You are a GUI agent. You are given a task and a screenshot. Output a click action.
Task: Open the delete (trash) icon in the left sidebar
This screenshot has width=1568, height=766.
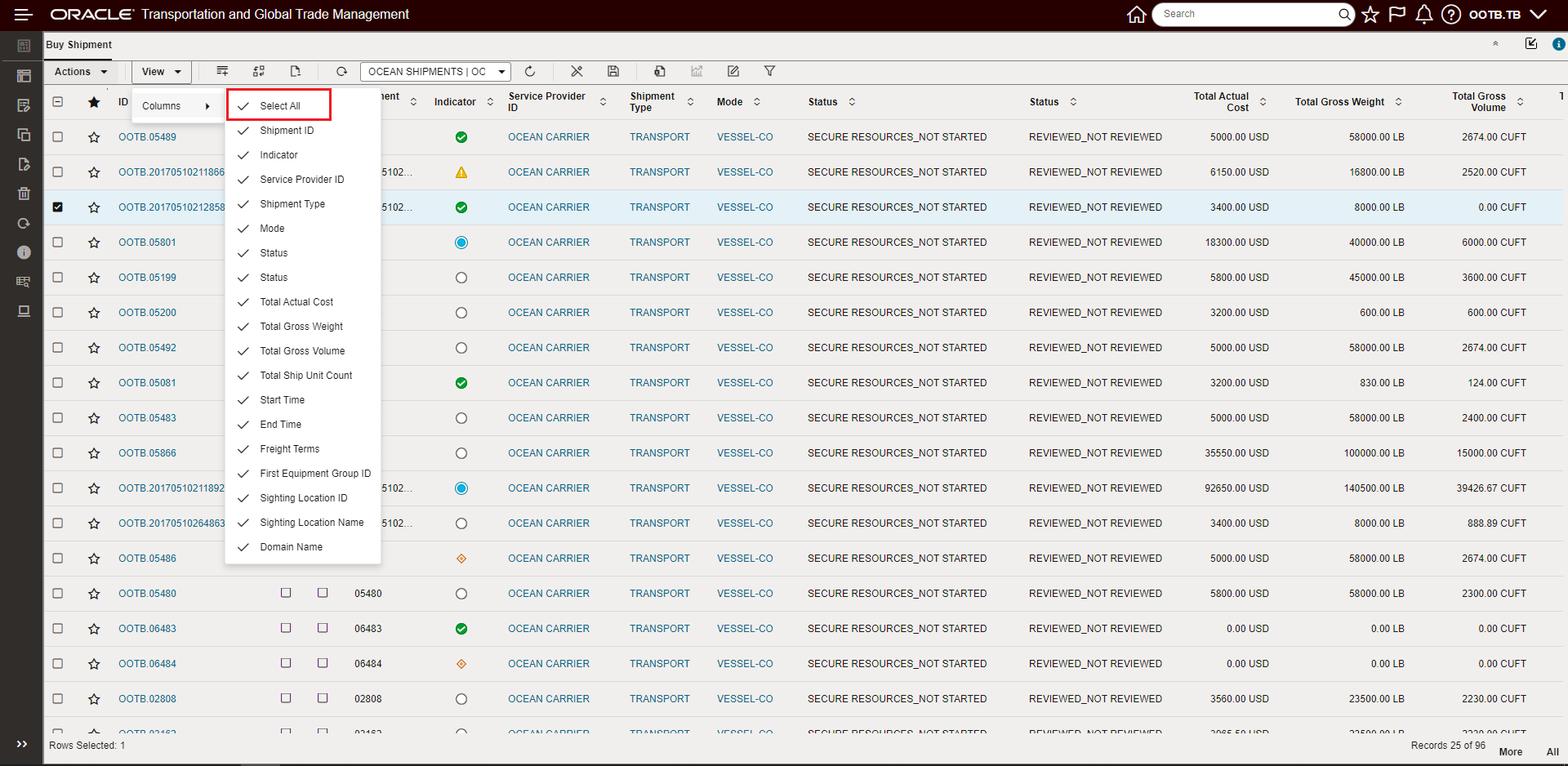point(24,194)
